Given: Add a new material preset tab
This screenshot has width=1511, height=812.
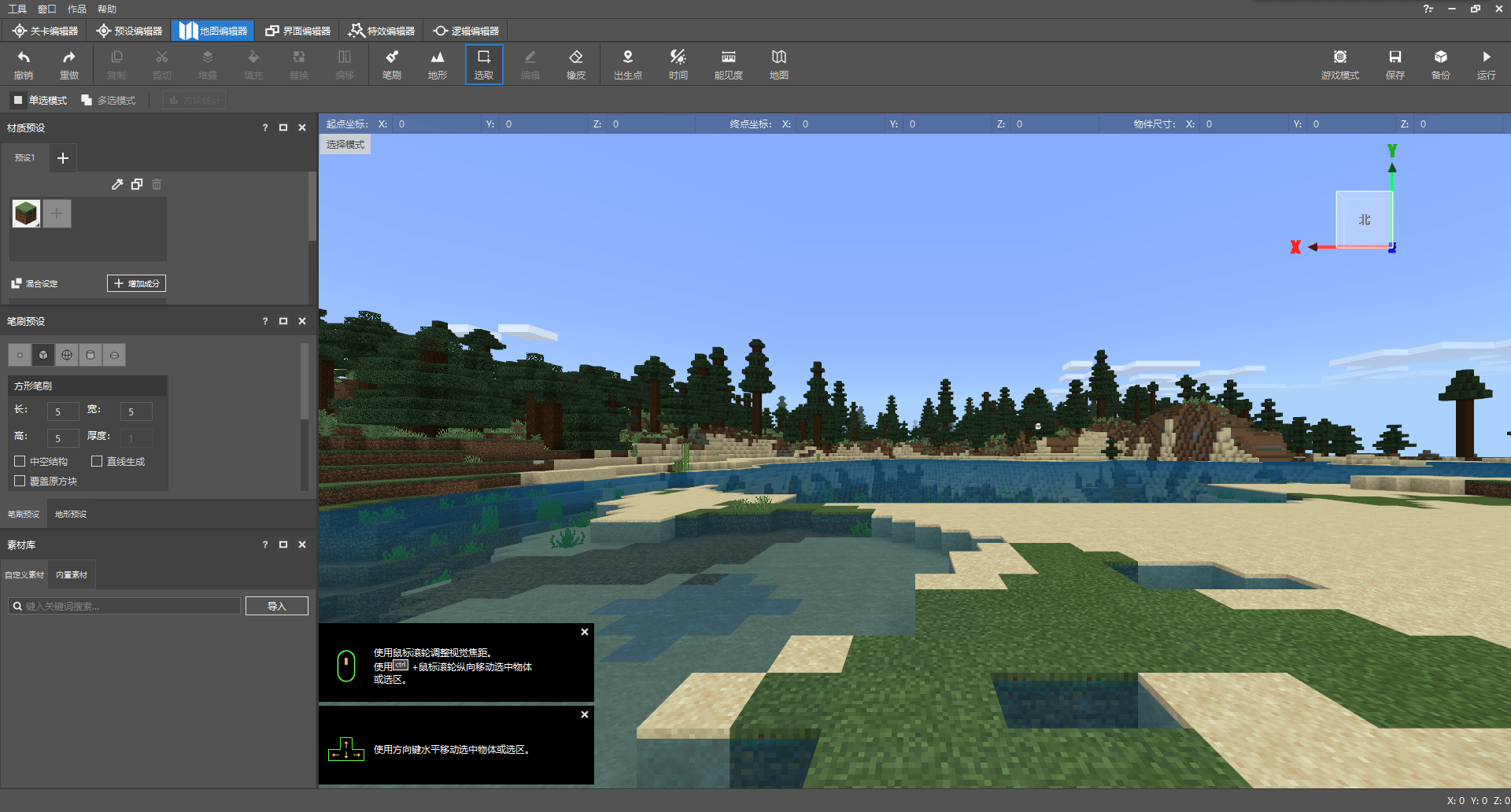Looking at the screenshot, I should click(x=63, y=158).
